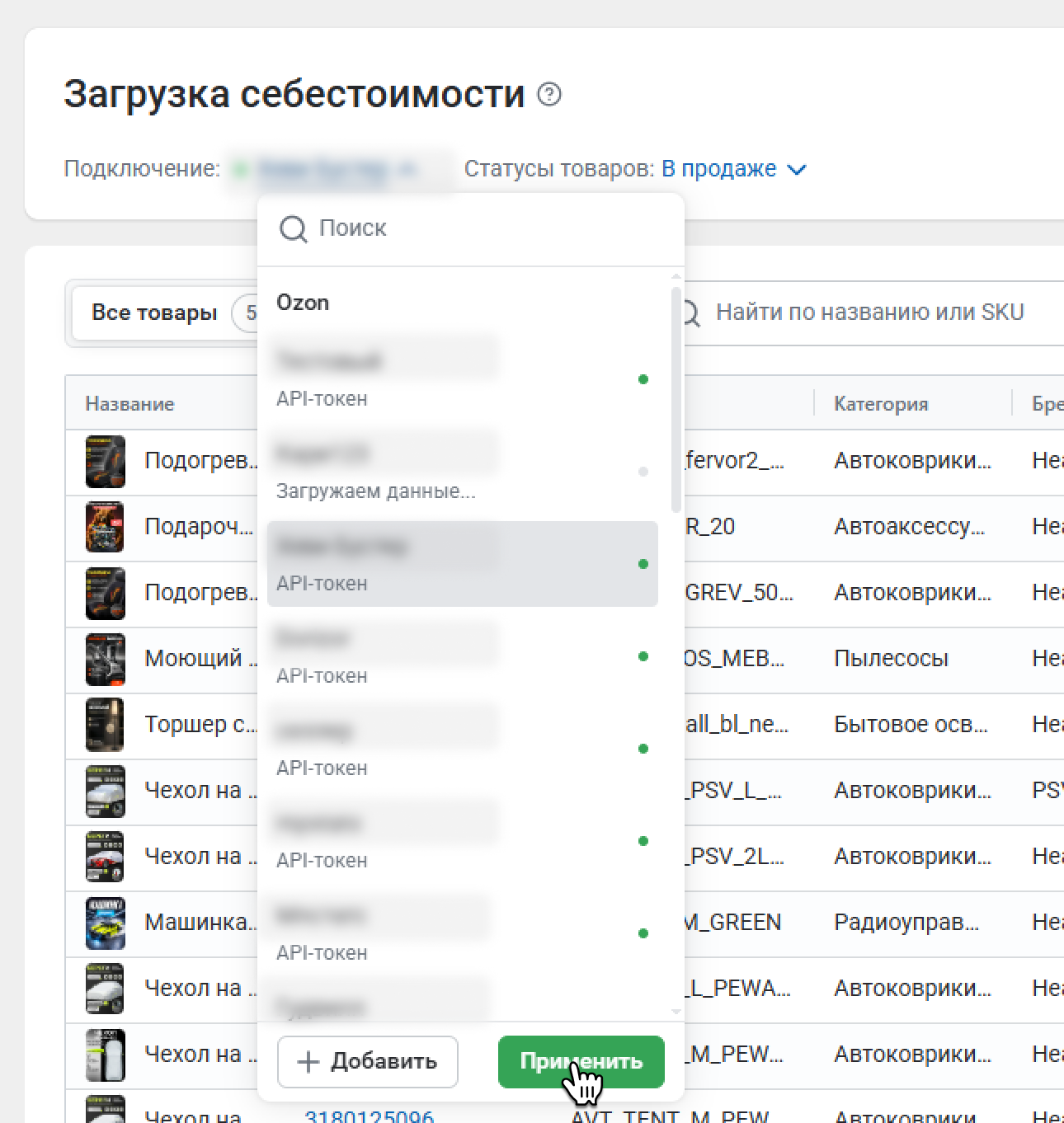Click magnifier icon next to SKU search
The height and width of the screenshot is (1123, 1064).
[689, 312]
